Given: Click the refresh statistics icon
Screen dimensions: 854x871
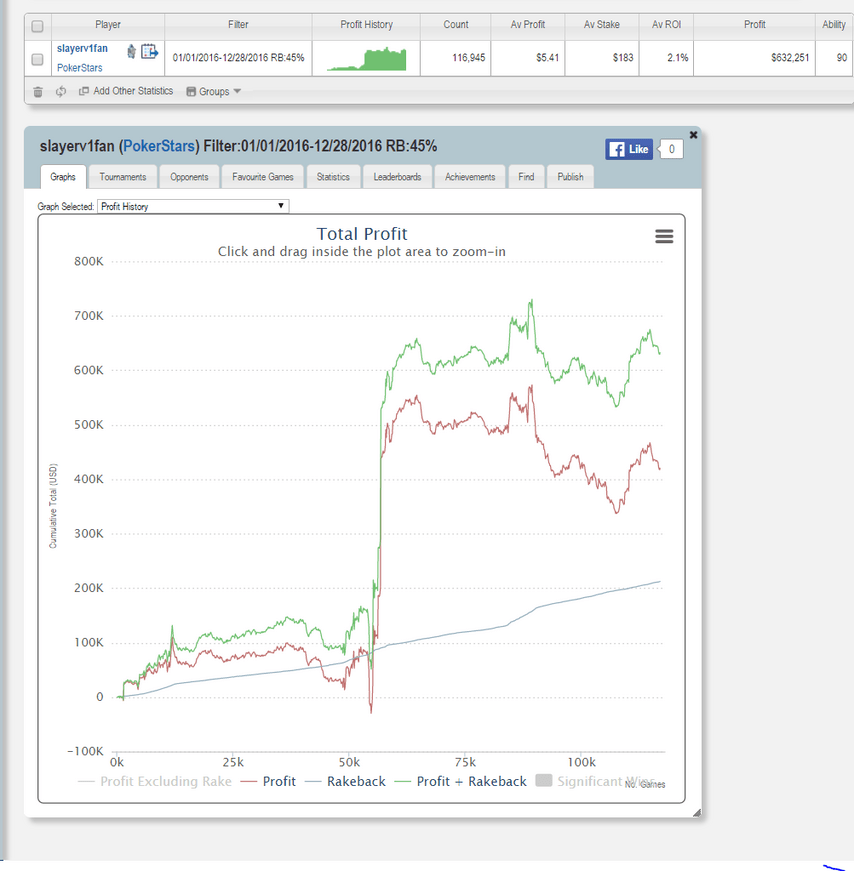Looking at the screenshot, I should click(x=61, y=92).
